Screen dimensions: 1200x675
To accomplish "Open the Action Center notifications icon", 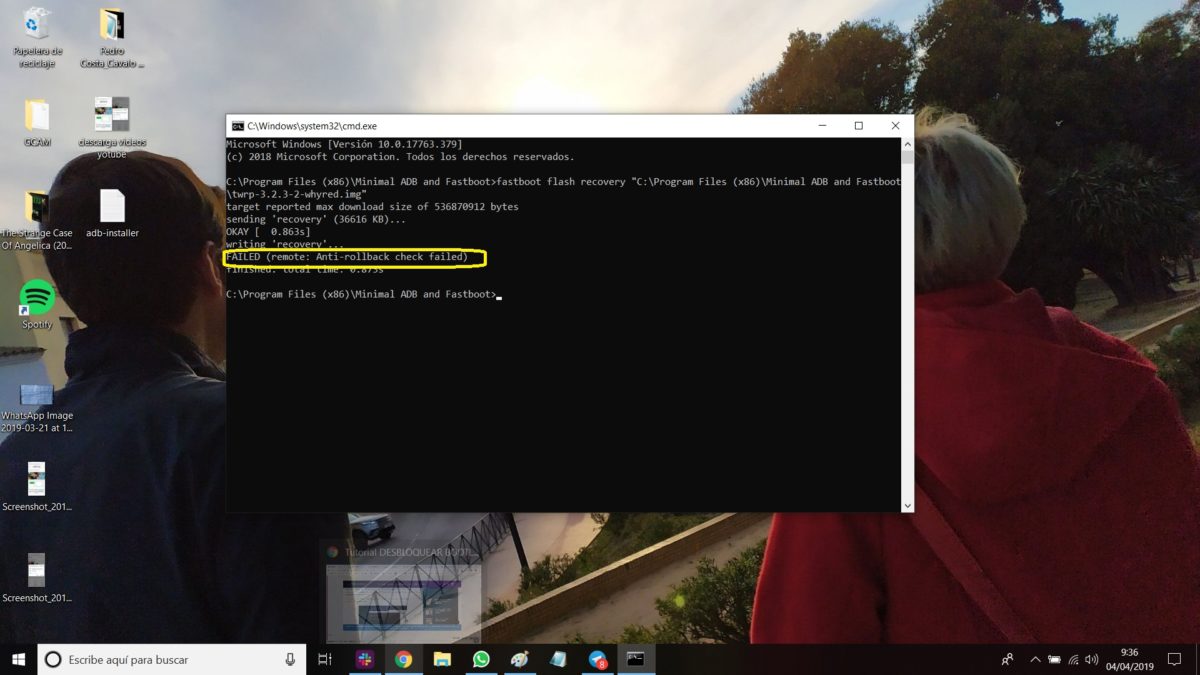I will pos(1172,660).
